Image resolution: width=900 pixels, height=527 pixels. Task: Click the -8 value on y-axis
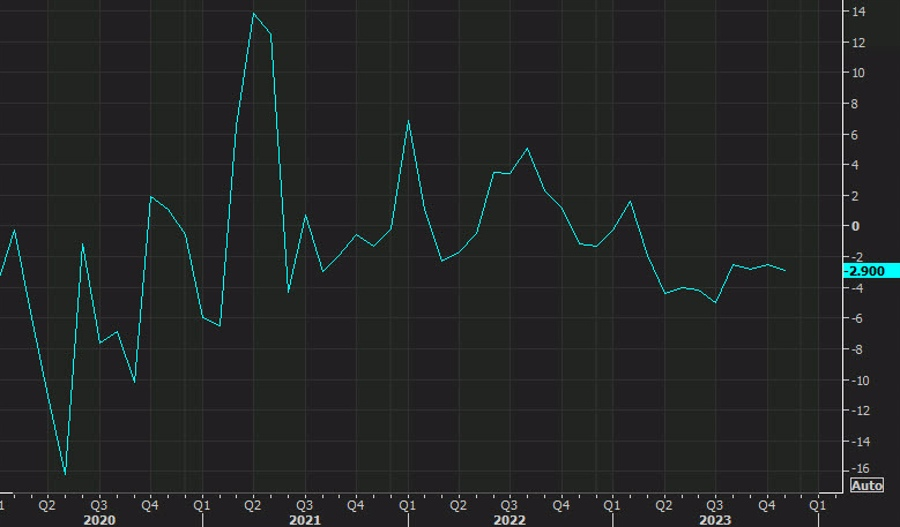coord(857,350)
